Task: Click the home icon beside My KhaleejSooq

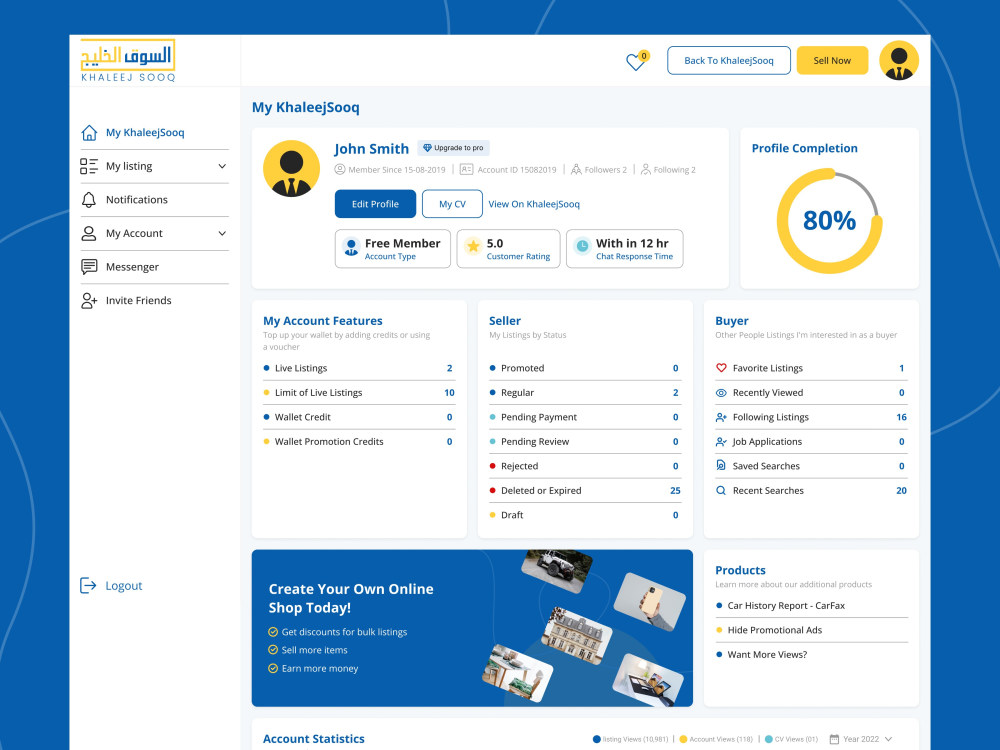Action: [89, 133]
